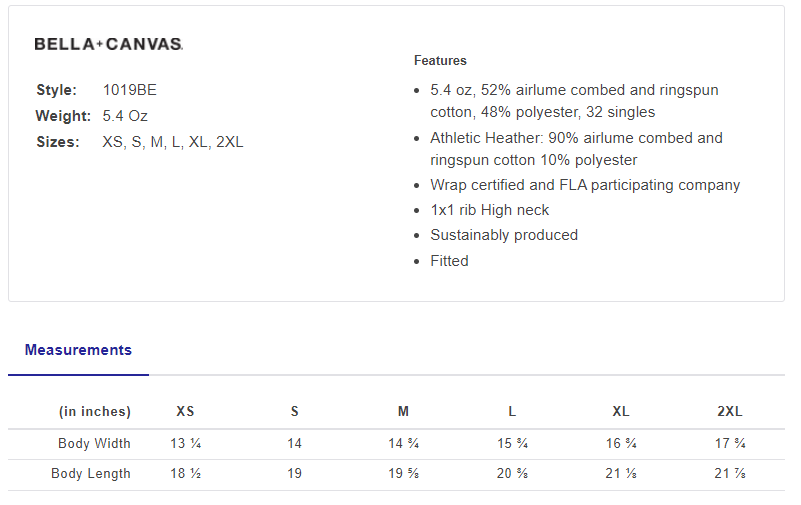This screenshot has height=505, width=801.
Task: Open the Measurements tab
Action: pyautogui.click(x=78, y=350)
